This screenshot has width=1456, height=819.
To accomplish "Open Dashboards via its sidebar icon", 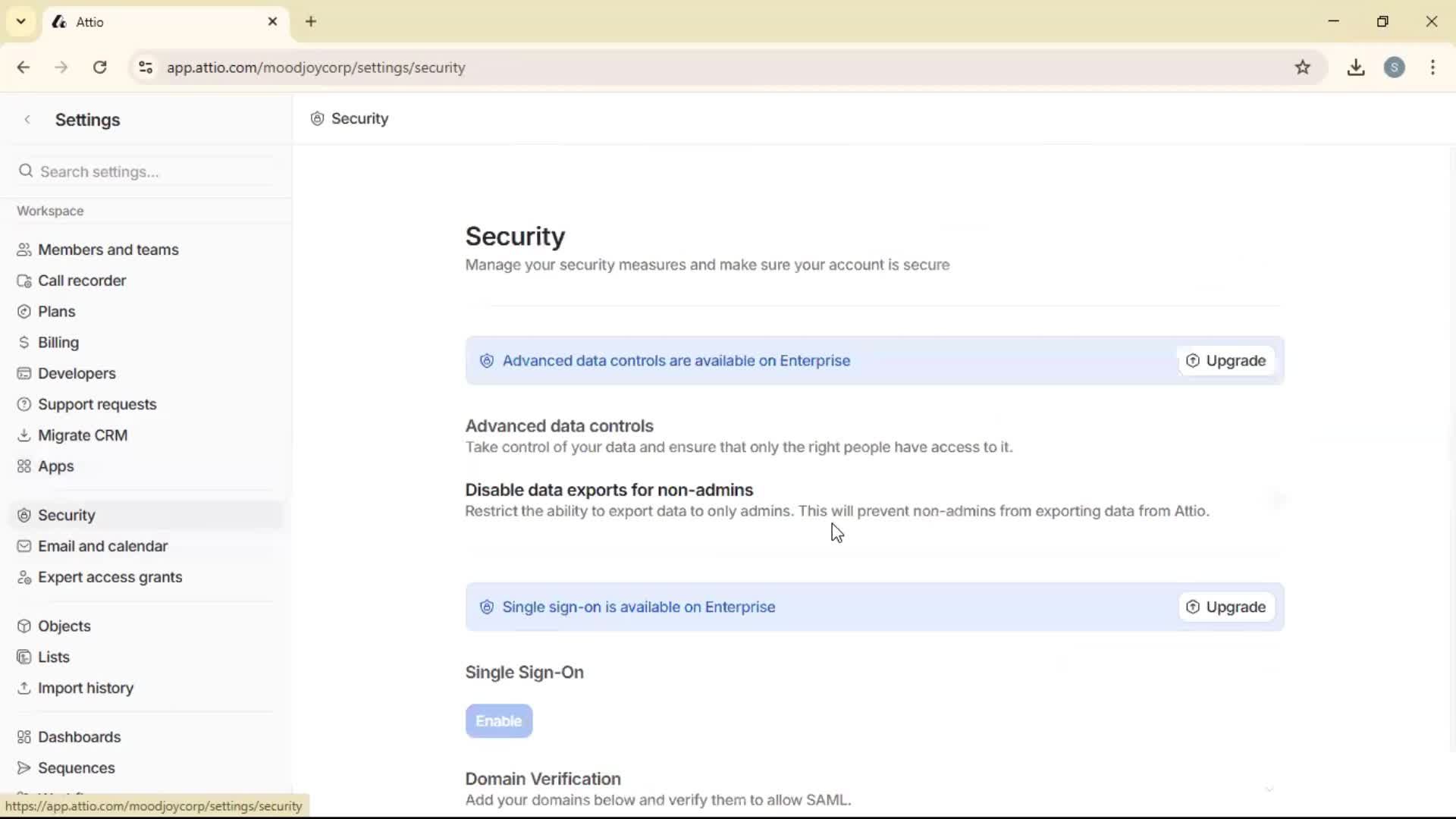I will [x=24, y=736].
